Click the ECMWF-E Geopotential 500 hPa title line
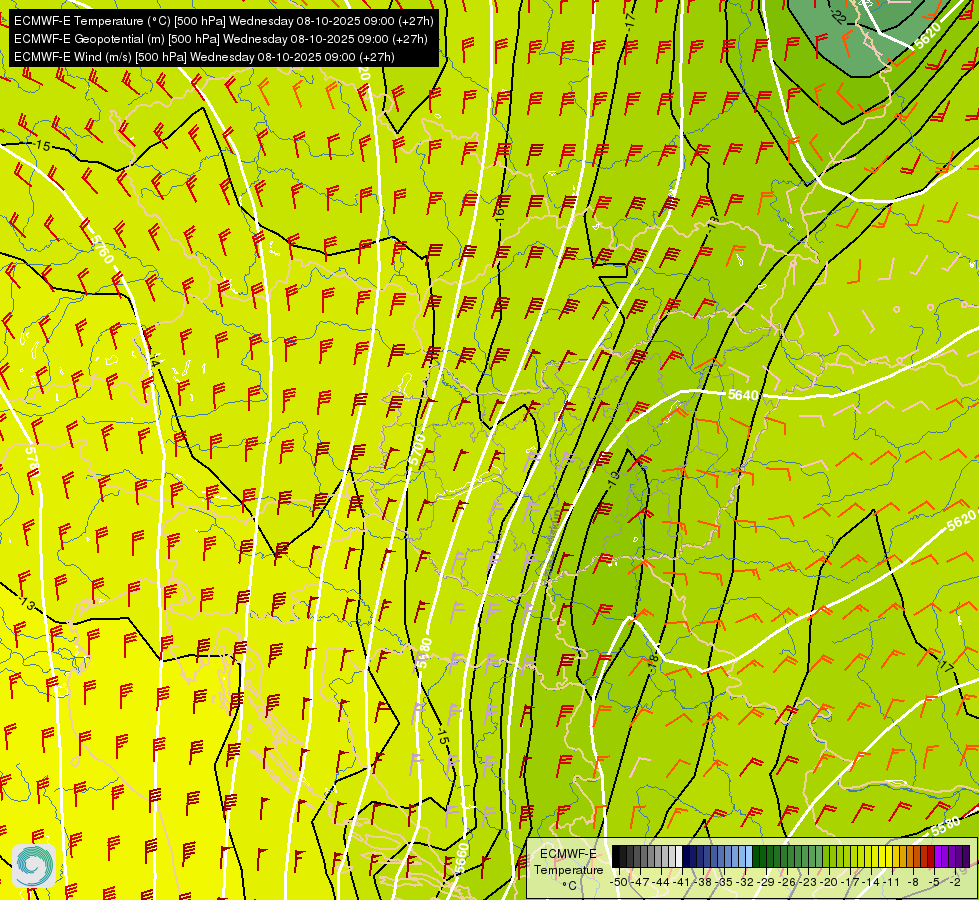This screenshot has height=900, width=979. (x=220, y=39)
